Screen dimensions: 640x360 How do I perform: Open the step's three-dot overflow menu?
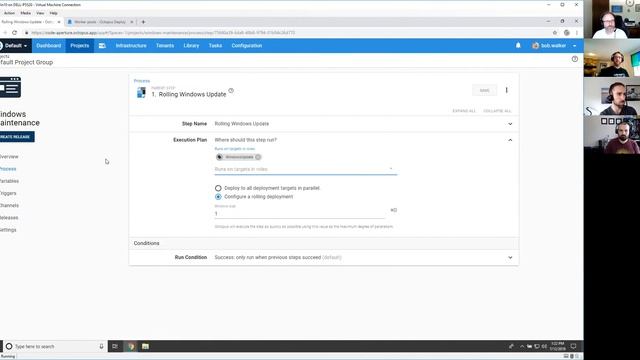tap(507, 90)
